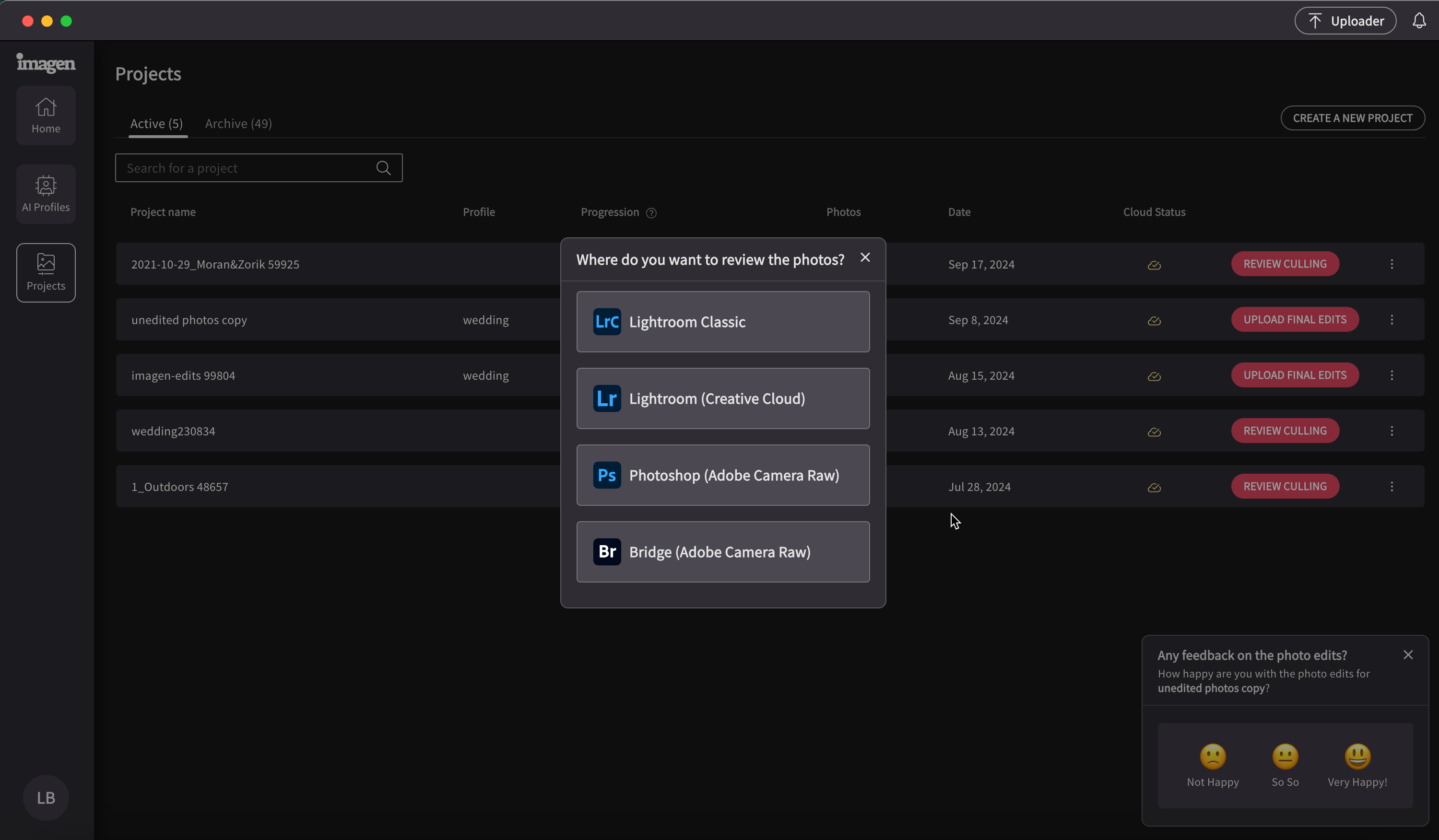Click the Projects sidebar icon
The width and height of the screenshot is (1439, 840).
(46, 272)
